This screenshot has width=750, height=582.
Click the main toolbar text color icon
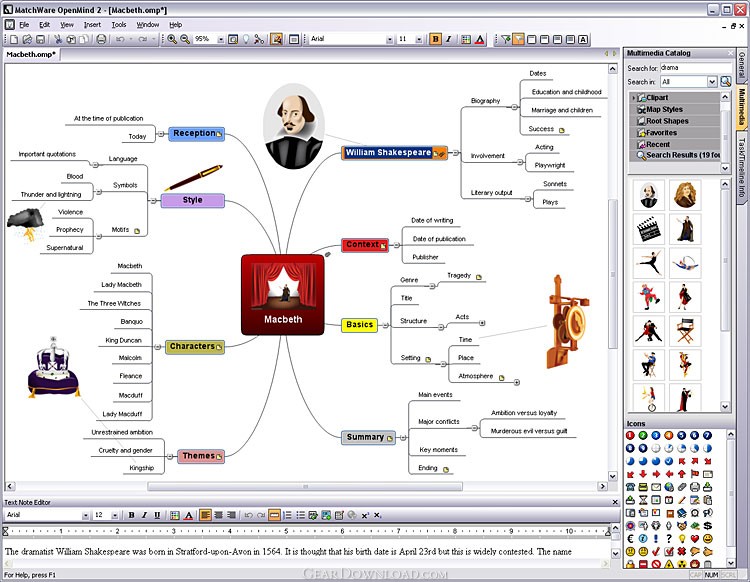click(x=480, y=40)
